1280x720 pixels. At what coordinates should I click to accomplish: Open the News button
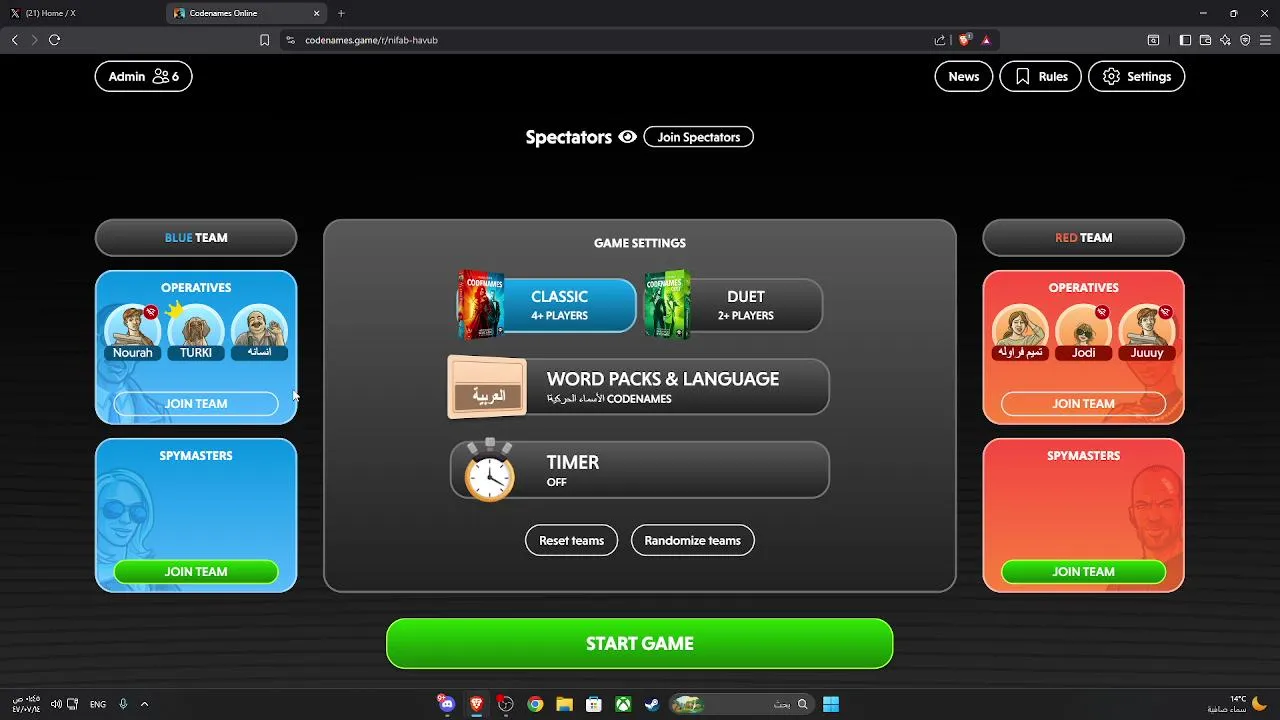click(963, 76)
